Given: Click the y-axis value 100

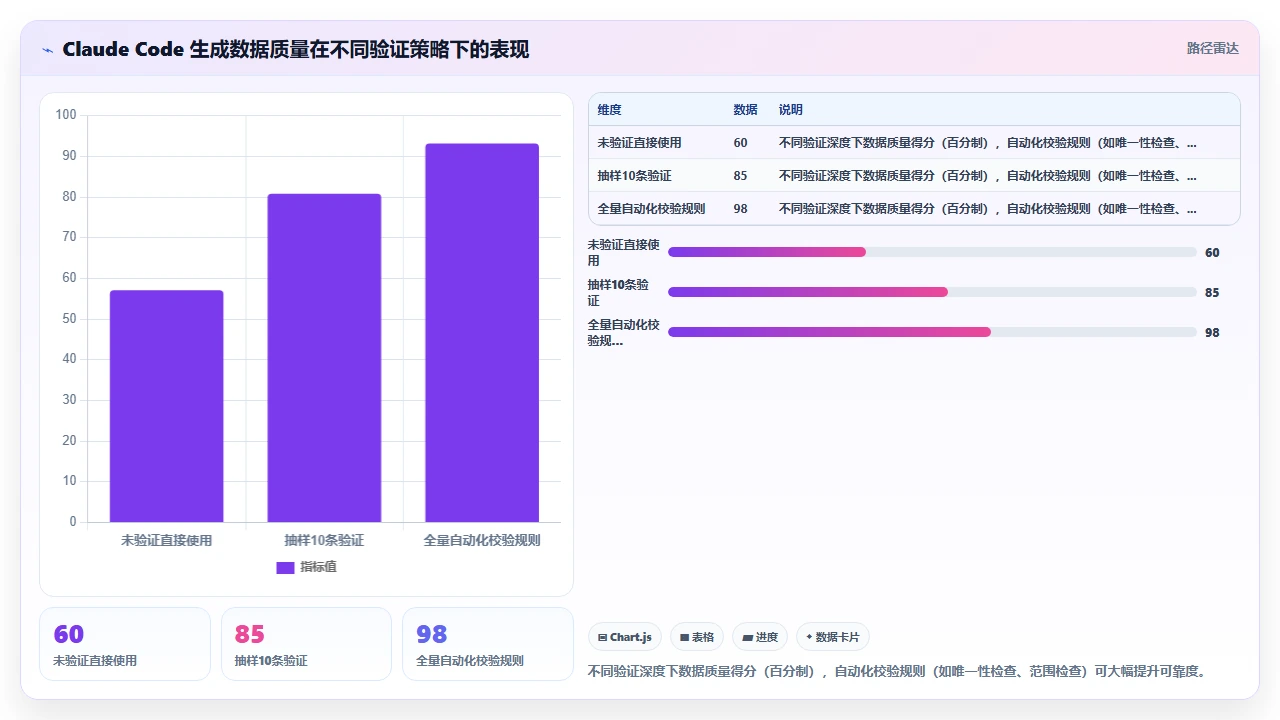Looking at the screenshot, I should tap(66, 115).
